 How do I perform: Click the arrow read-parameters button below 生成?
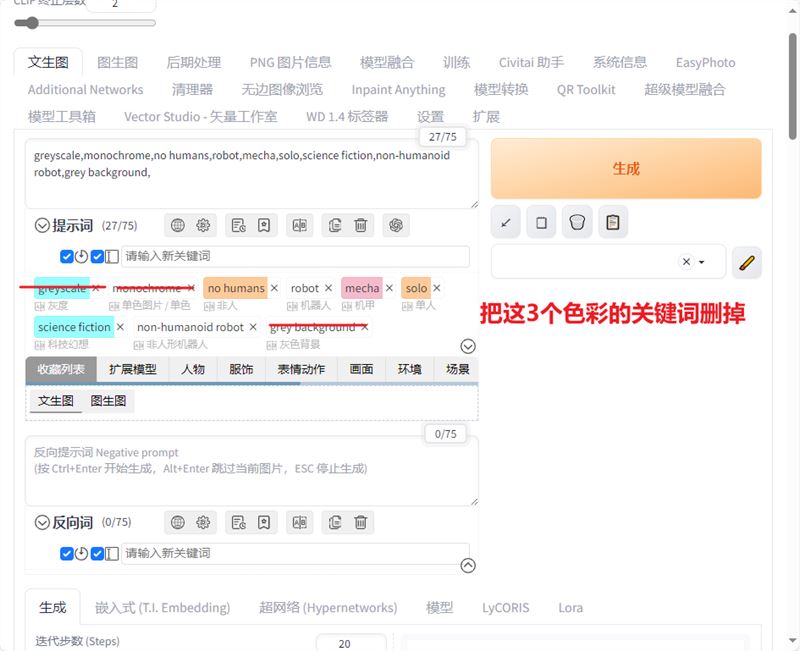pos(506,222)
